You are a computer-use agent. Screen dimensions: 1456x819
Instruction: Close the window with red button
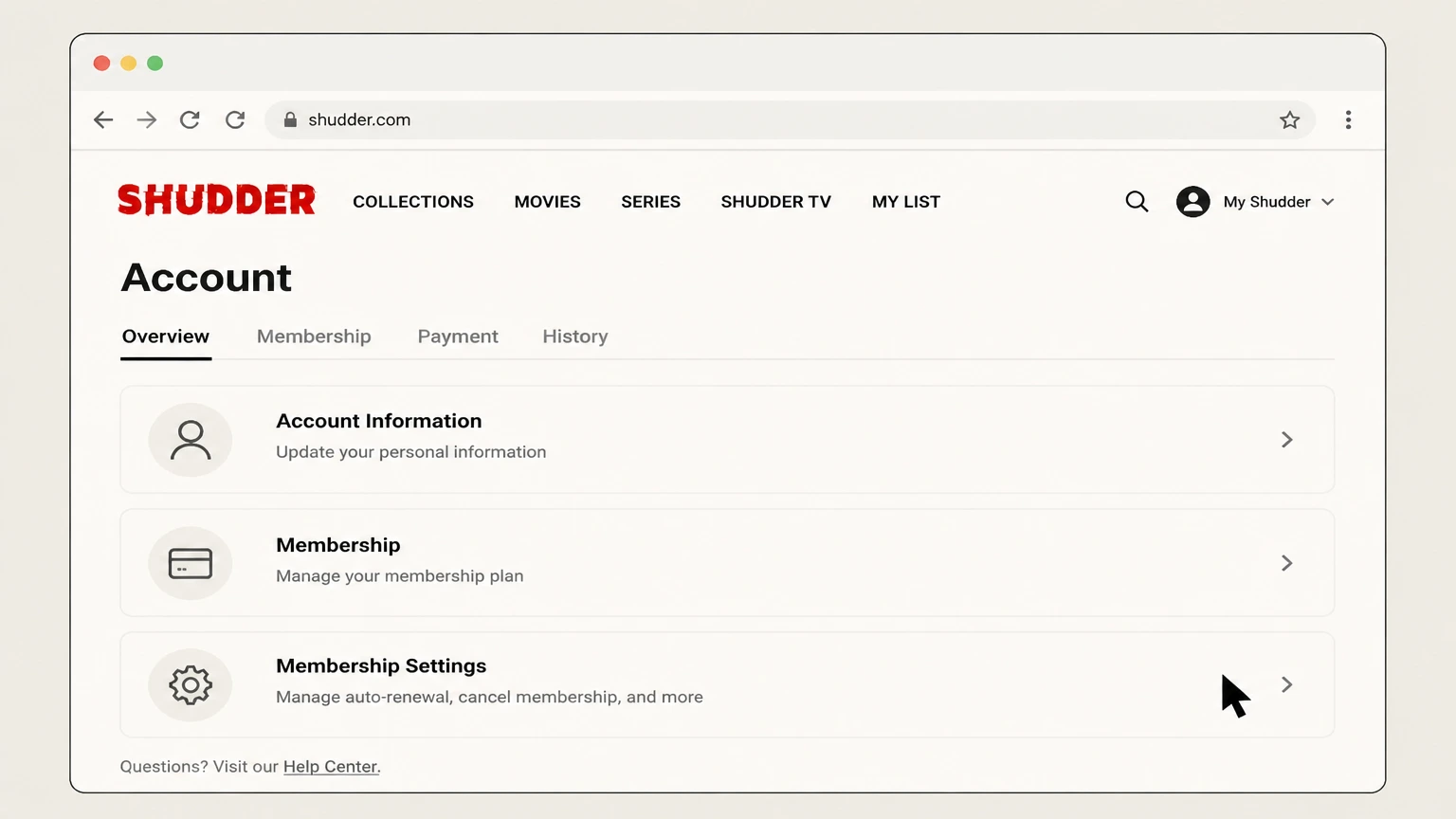click(101, 64)
